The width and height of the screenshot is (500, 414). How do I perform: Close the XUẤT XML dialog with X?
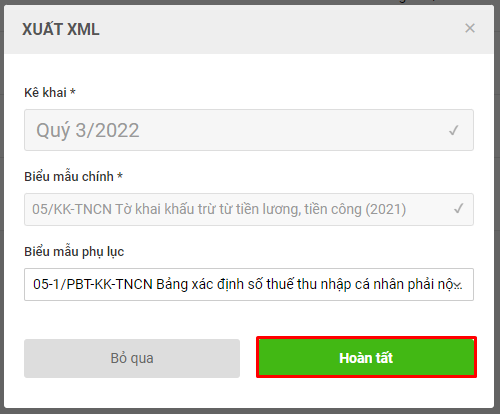coord(470,28)
